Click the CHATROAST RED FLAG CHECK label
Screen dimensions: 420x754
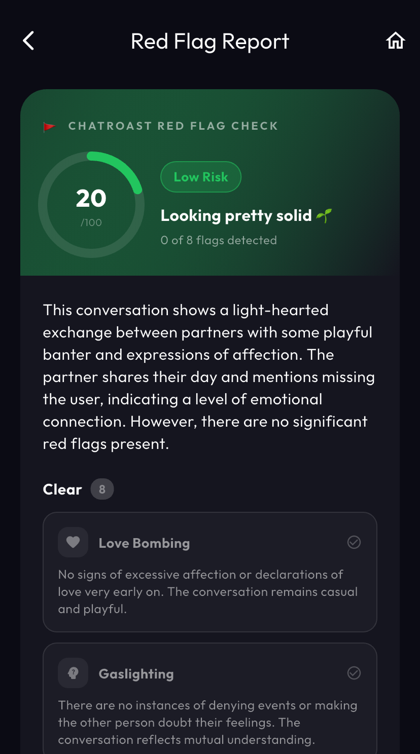[173, 126]
